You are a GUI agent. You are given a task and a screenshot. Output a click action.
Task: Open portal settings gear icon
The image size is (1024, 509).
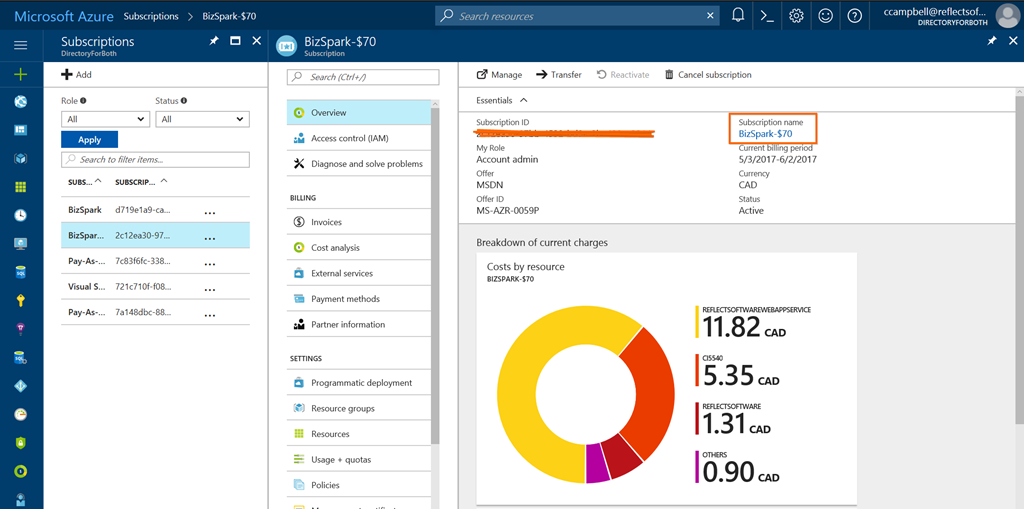796,16
